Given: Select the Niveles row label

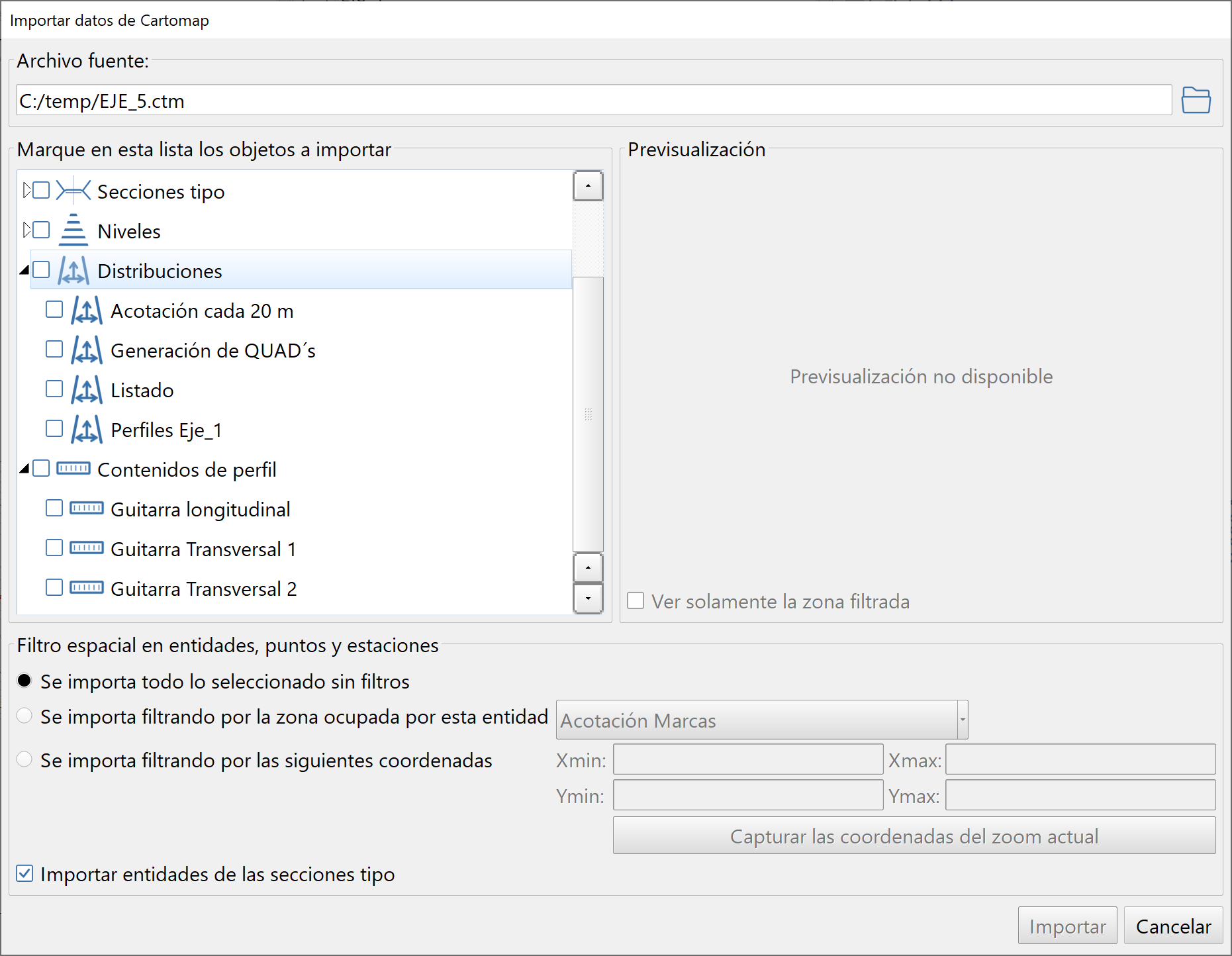Looking at the screenshot, I should (129, 231).
